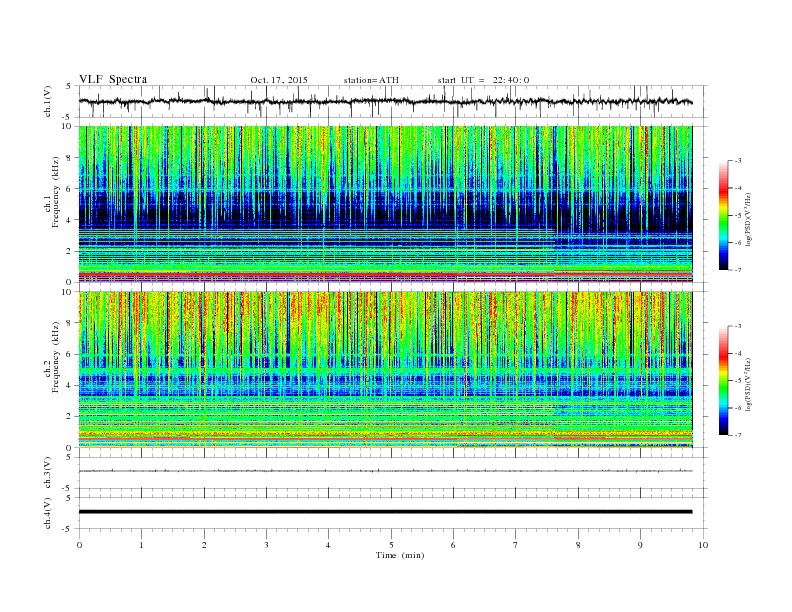Select the "start UT = 22:40:0" text
Viewport: 792px width, 612px height.
[483, 80]
